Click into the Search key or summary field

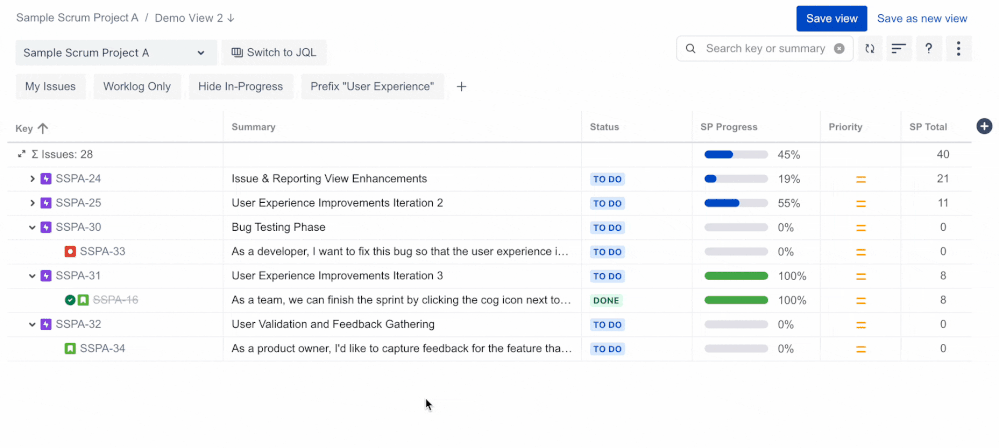coord(765,48)
